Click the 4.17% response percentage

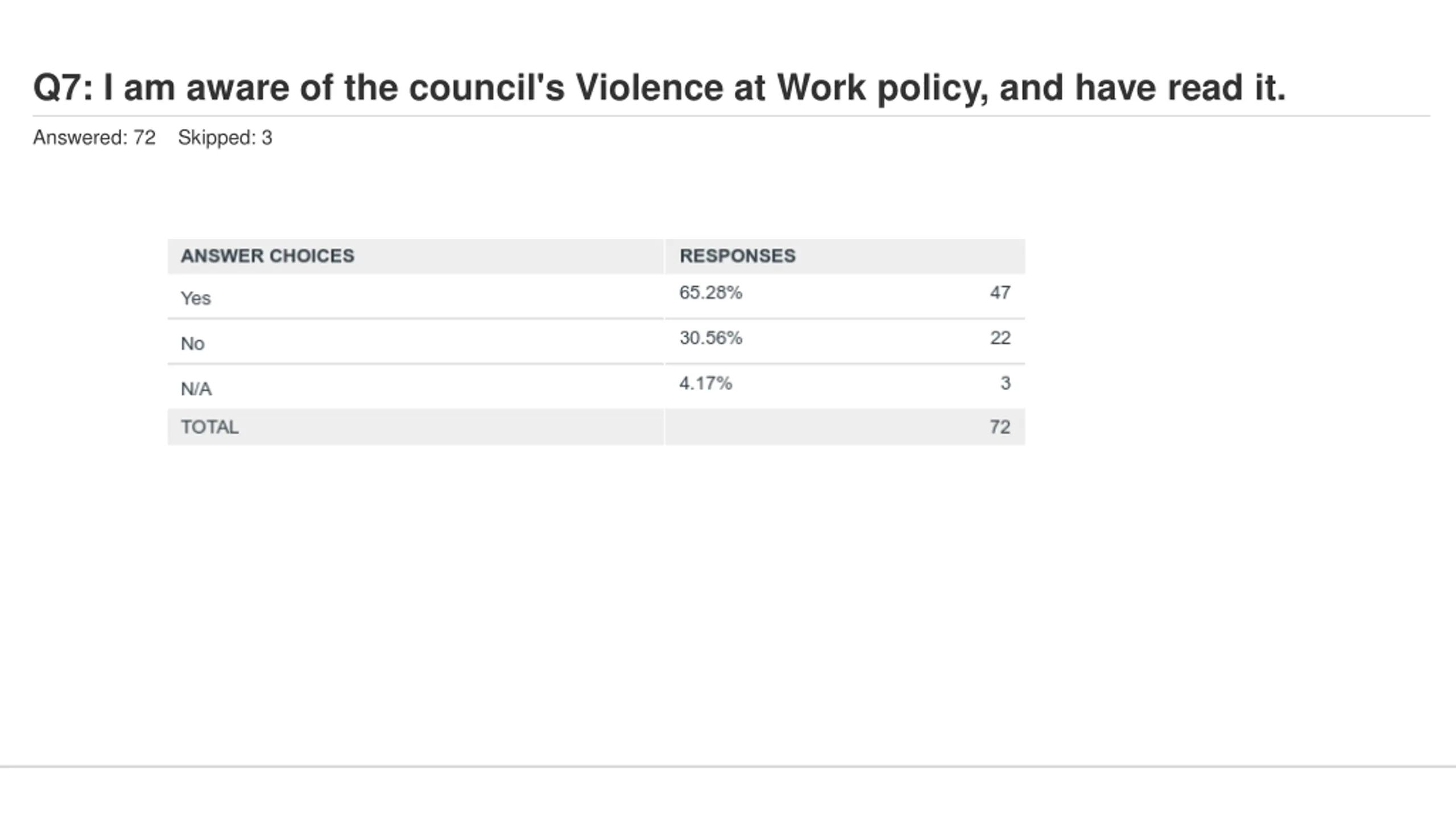tap(706, 383)
